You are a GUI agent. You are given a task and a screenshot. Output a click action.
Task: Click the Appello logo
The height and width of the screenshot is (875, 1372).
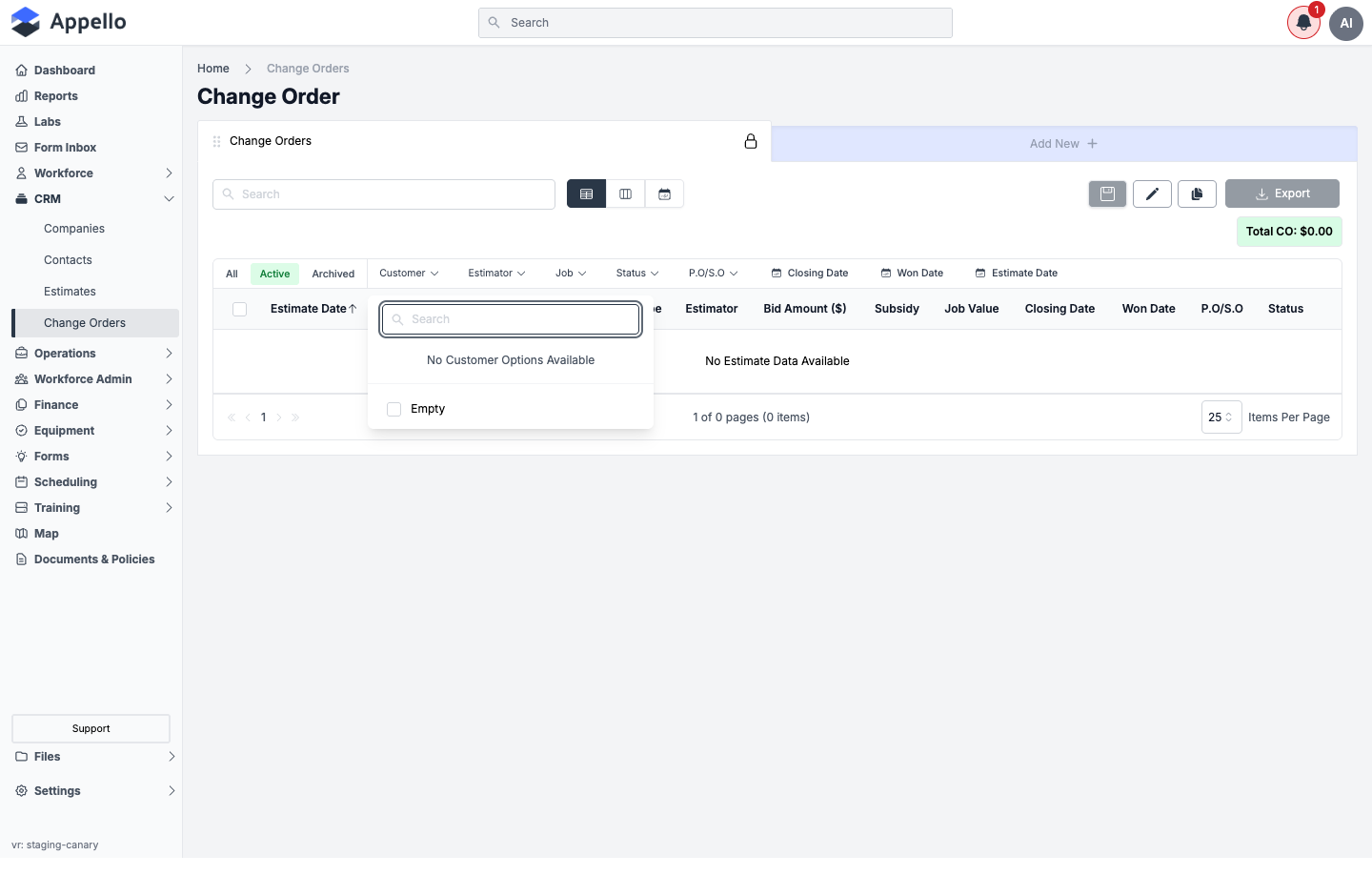click(69, 22)
